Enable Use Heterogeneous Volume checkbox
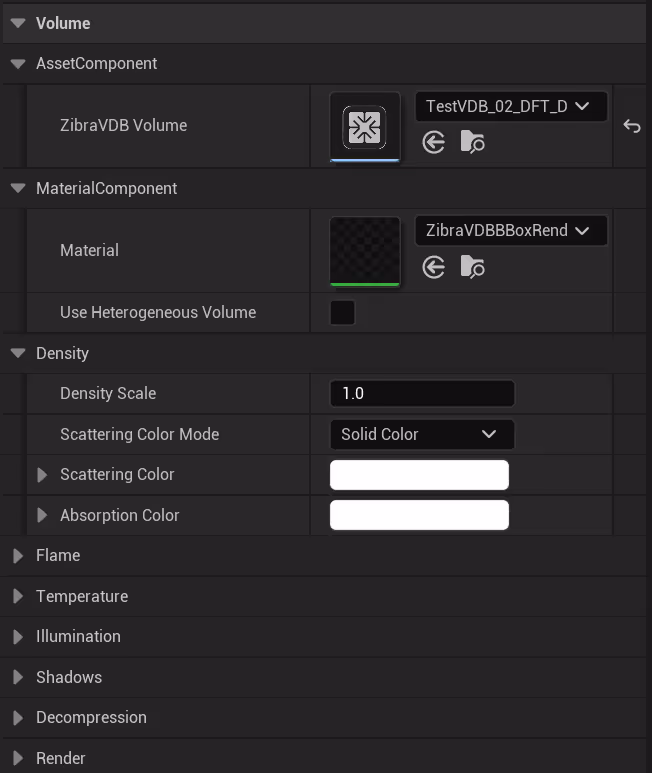The width and height of the screenshot is (652, 773). tap(343, 313)
